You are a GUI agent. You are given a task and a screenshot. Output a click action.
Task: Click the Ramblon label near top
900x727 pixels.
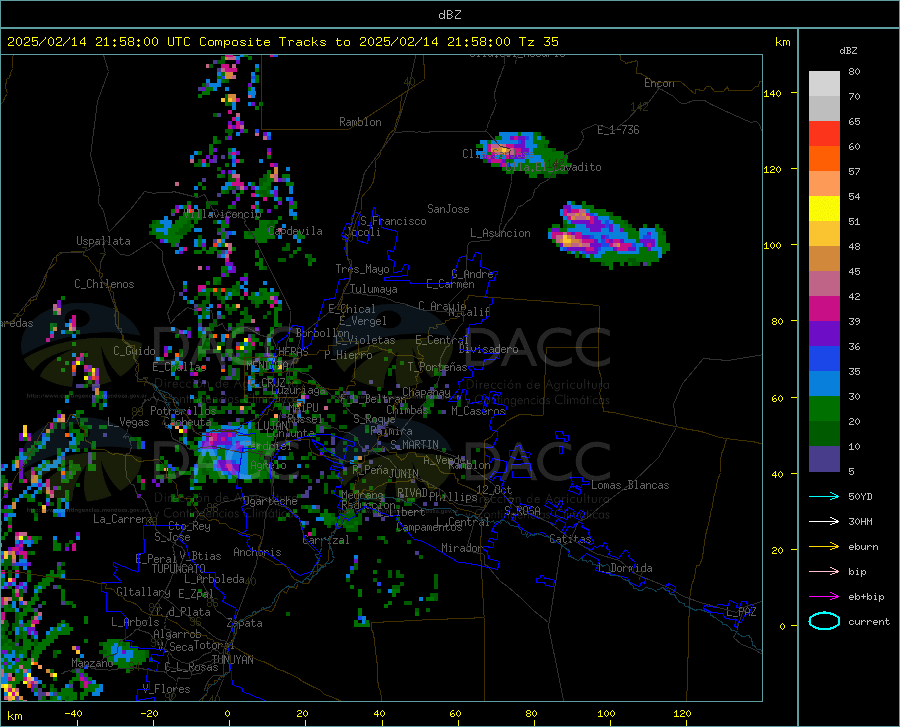tap(360, 122)
